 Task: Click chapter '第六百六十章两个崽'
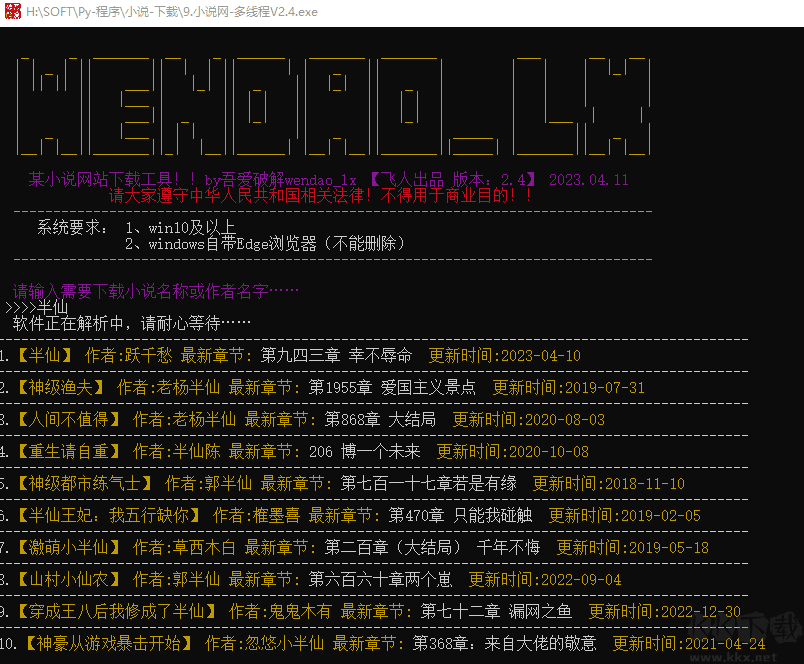pos(380,579)
